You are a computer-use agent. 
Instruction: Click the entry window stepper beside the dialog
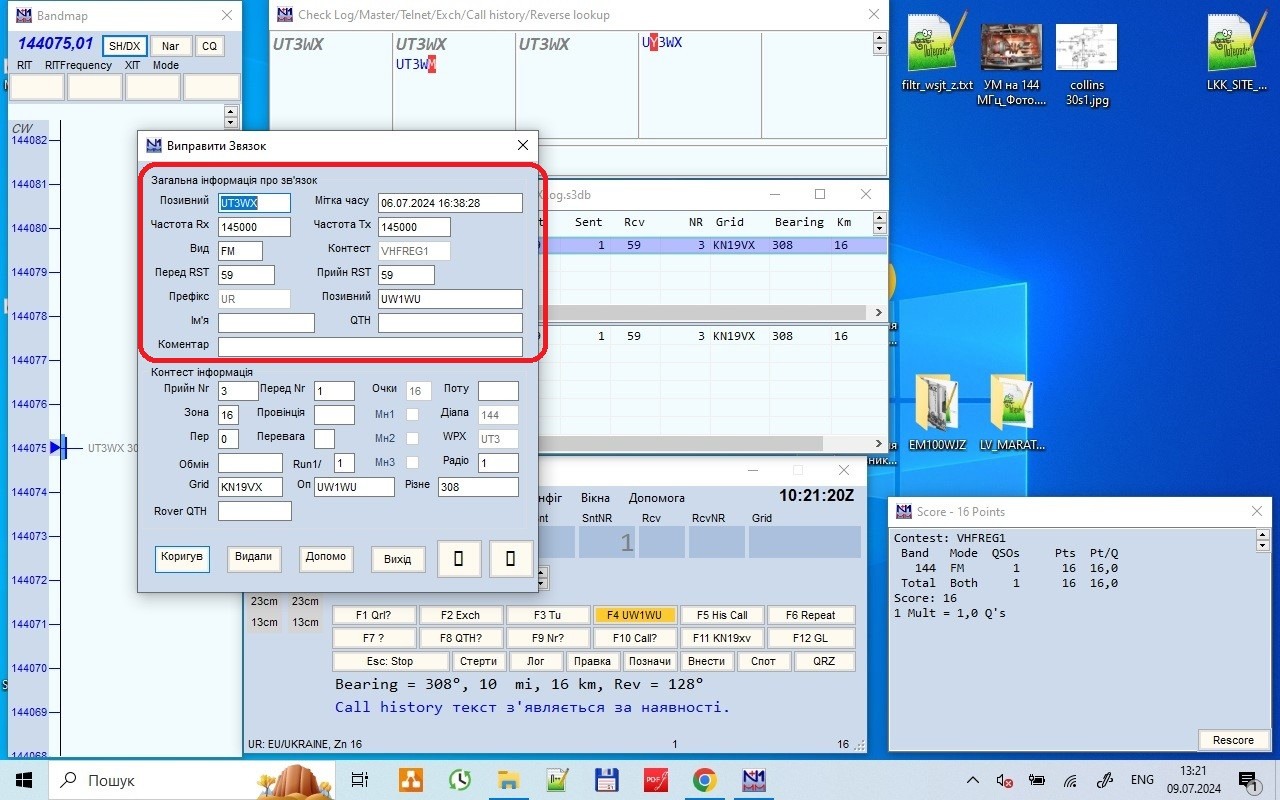click(543, 577)
